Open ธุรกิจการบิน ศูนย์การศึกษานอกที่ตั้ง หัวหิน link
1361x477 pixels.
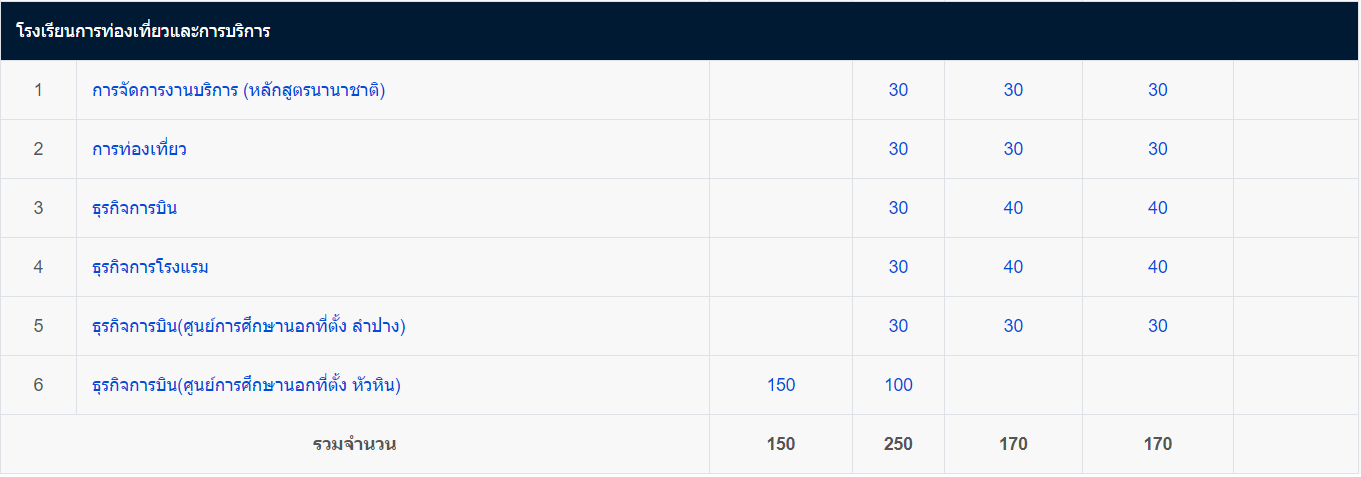click(246, 385)
